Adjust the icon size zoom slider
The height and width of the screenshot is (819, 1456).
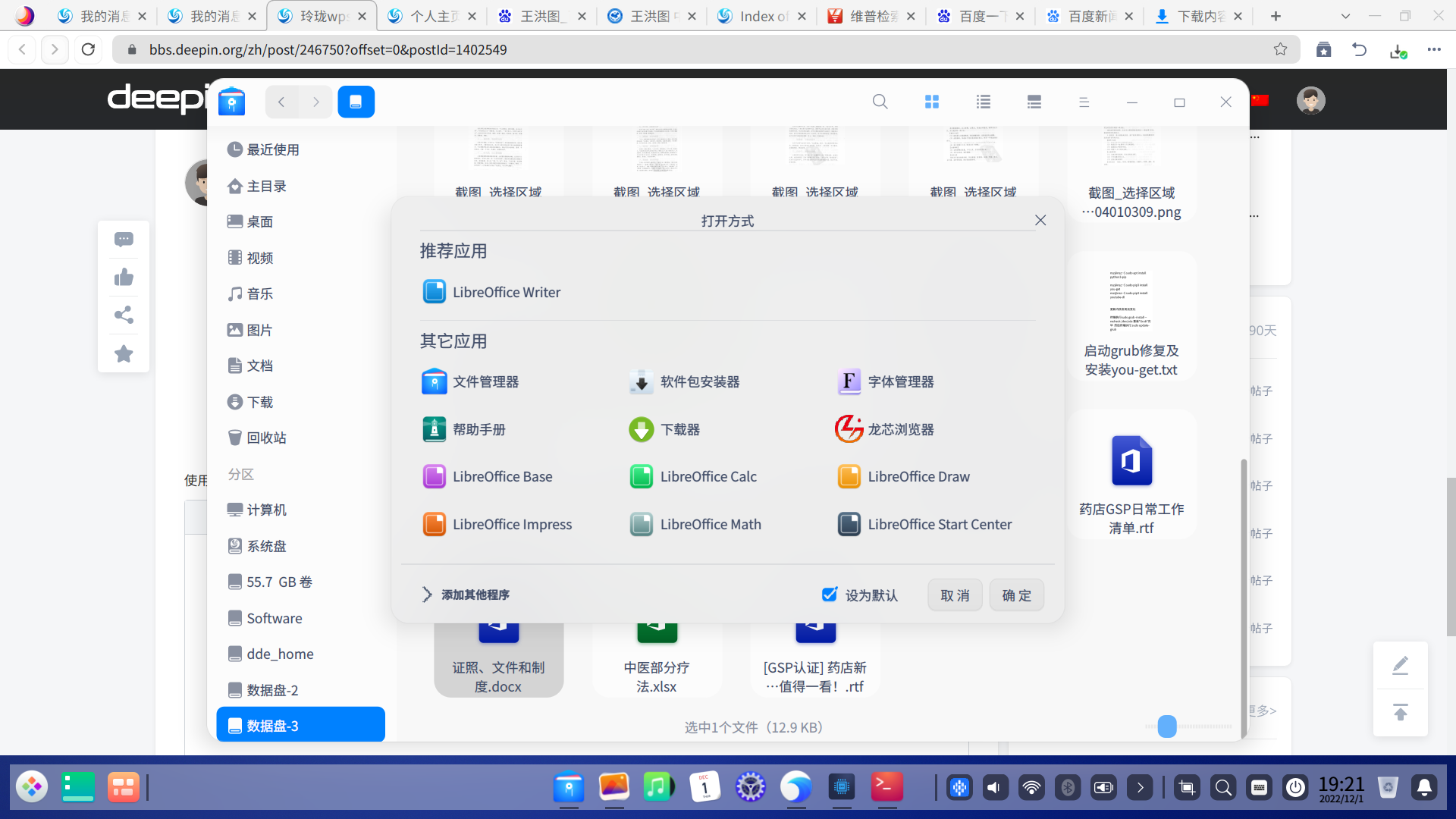tap(1167, 726)
